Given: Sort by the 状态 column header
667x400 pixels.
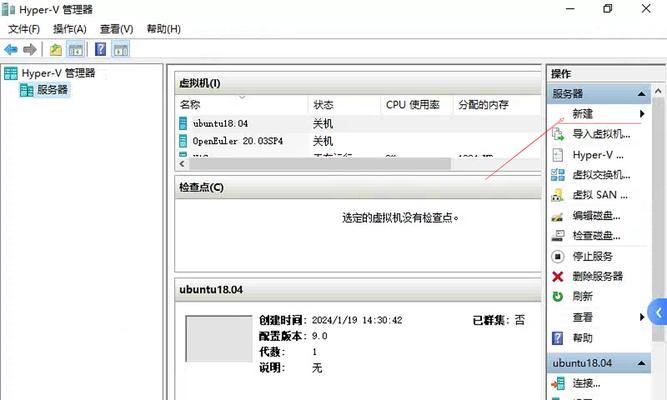Looking at the screenshot, I should [x=344, y=105].
